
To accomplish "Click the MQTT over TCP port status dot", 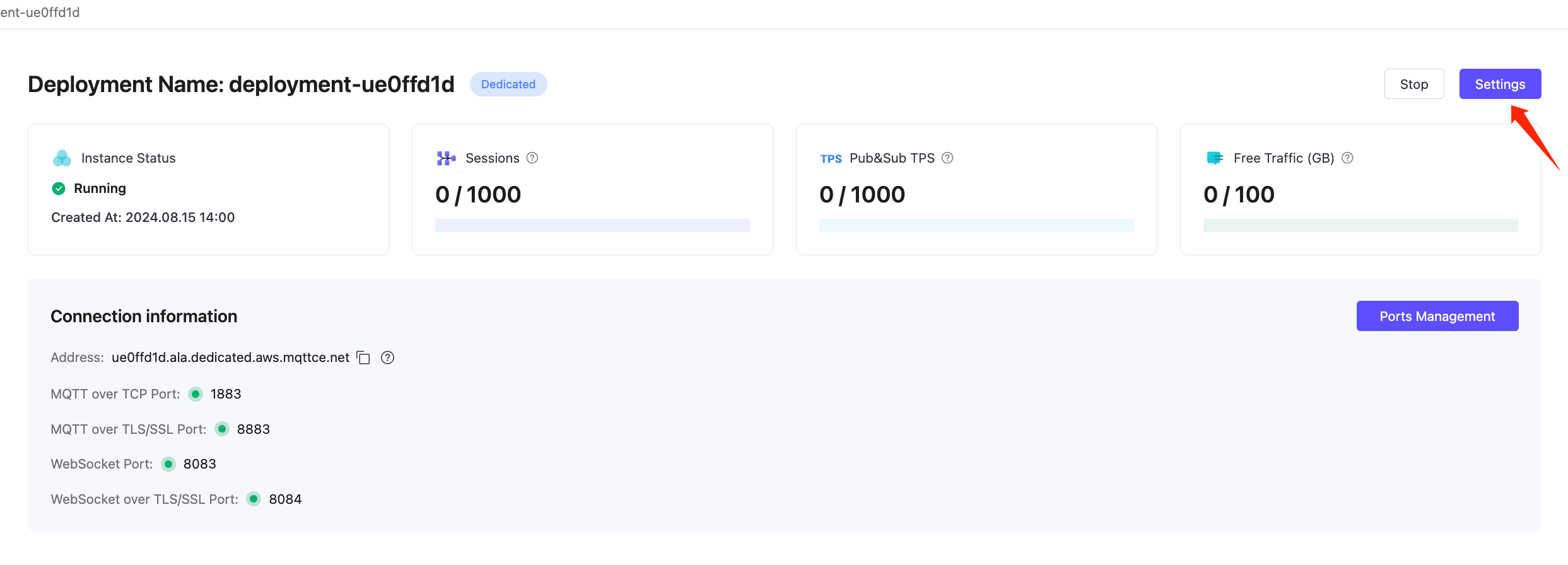I will pyautogui.click(x=196, y=394).
